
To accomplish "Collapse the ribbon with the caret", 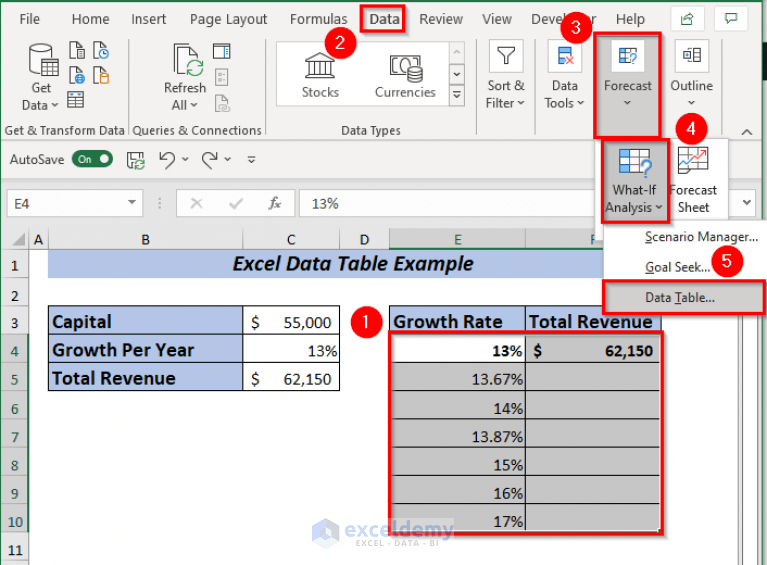I will [x=746, y=132].
